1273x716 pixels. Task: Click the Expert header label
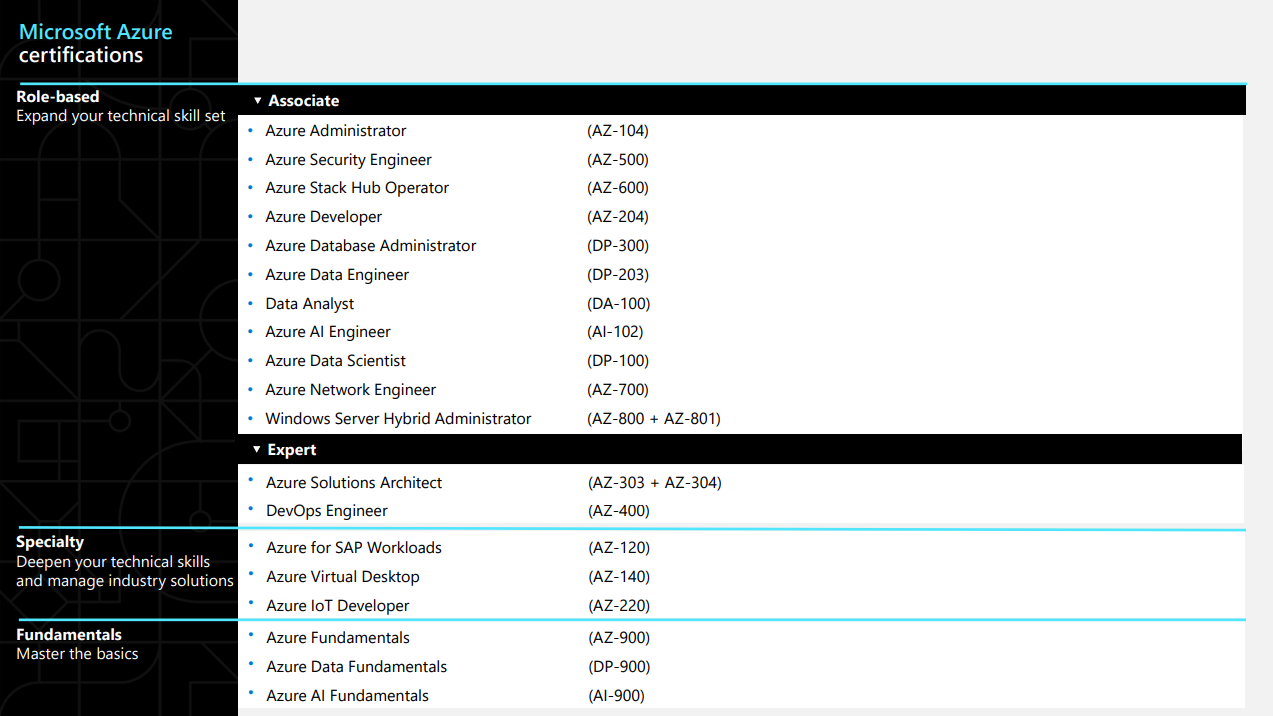[292, 450]
